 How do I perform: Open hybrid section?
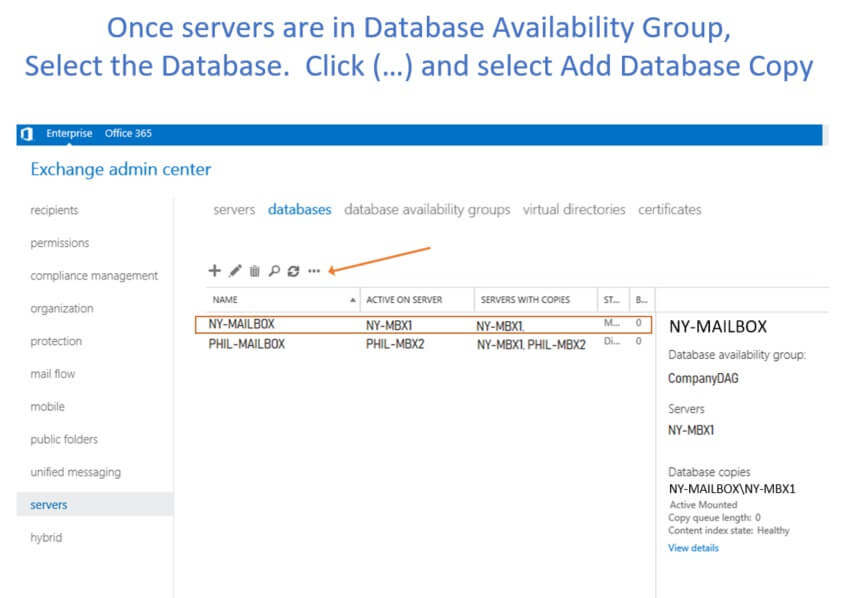[x=46, y=538]
